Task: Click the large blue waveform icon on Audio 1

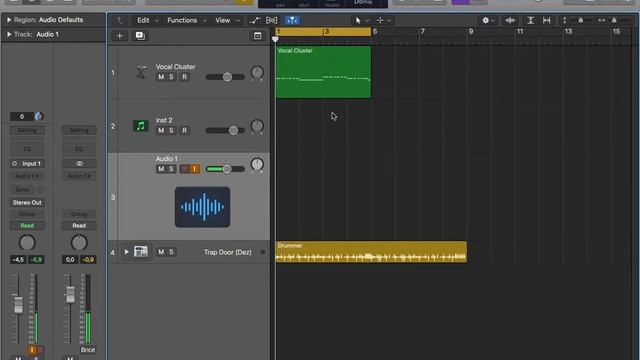Action: pos(202,207)
